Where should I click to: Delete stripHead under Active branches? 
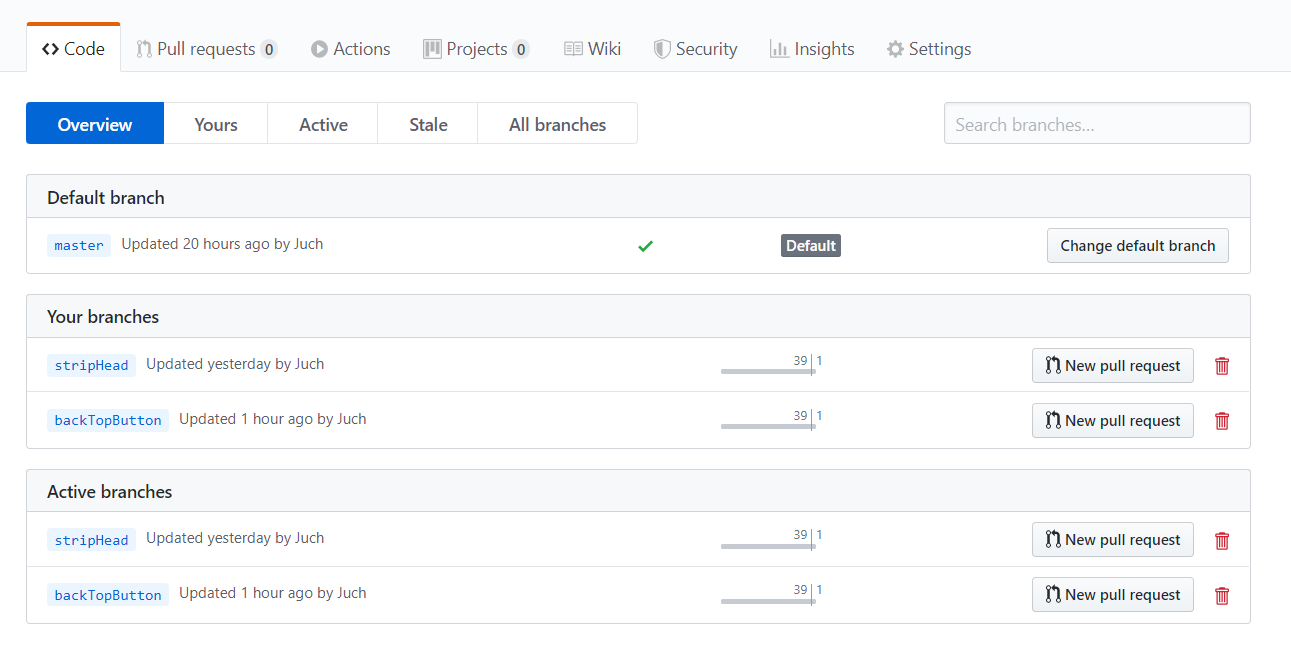[1221, 541]
